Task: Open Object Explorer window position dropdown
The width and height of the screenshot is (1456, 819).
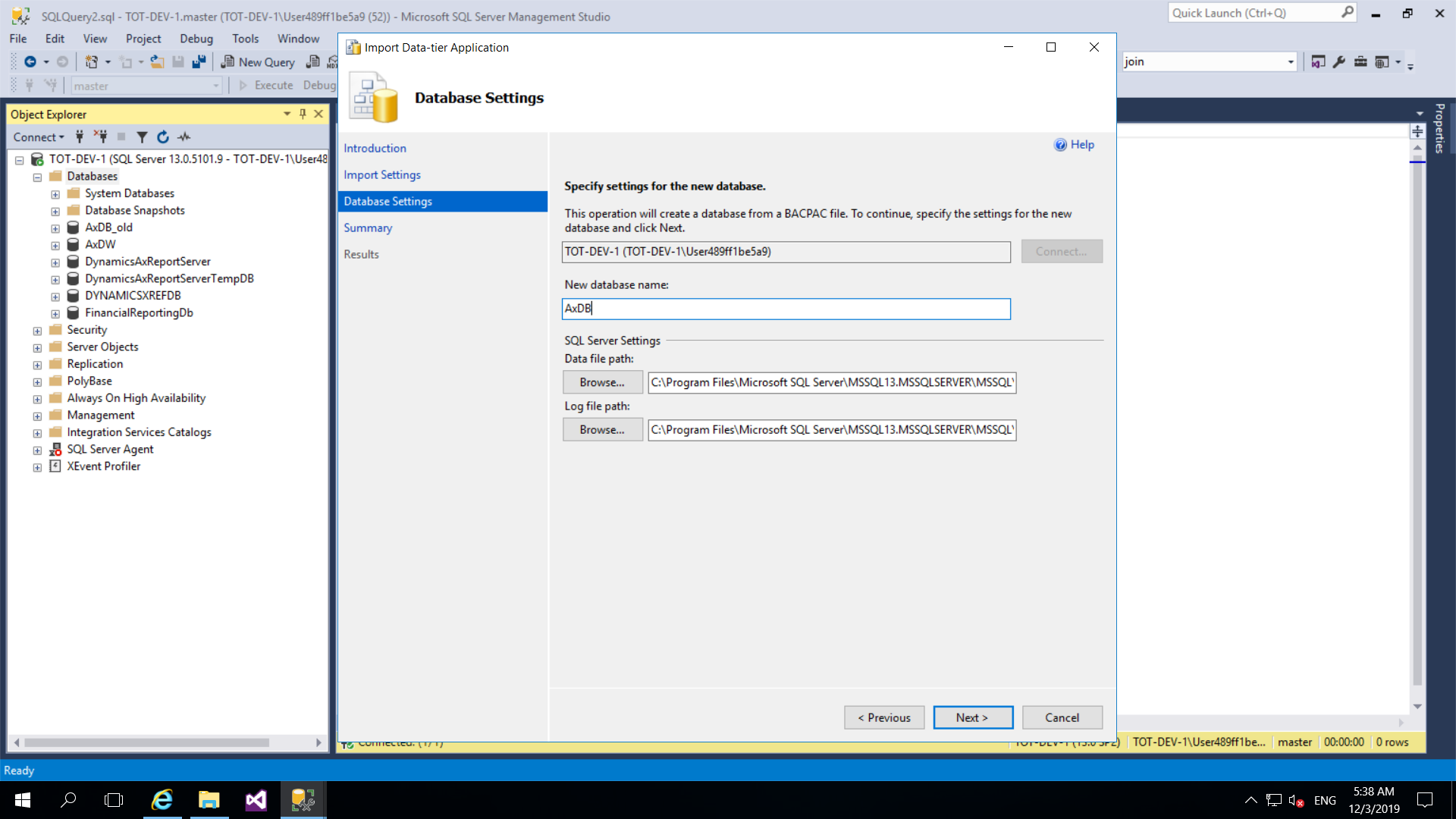Action: pyautogui.click(x=287, y=114)
